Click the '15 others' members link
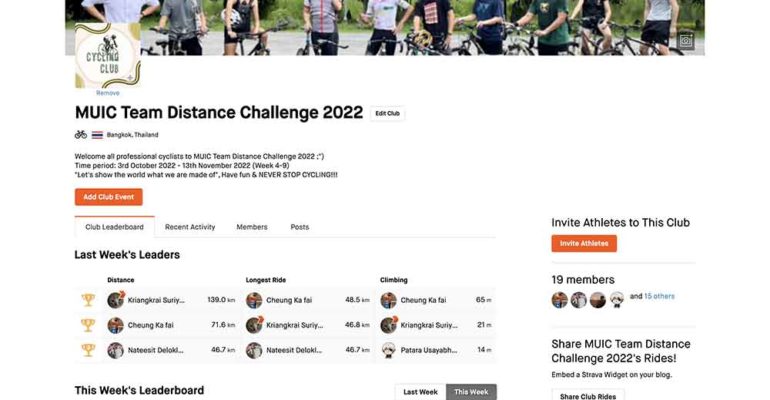Screen dimensions: 770x400 coord(659,296)
